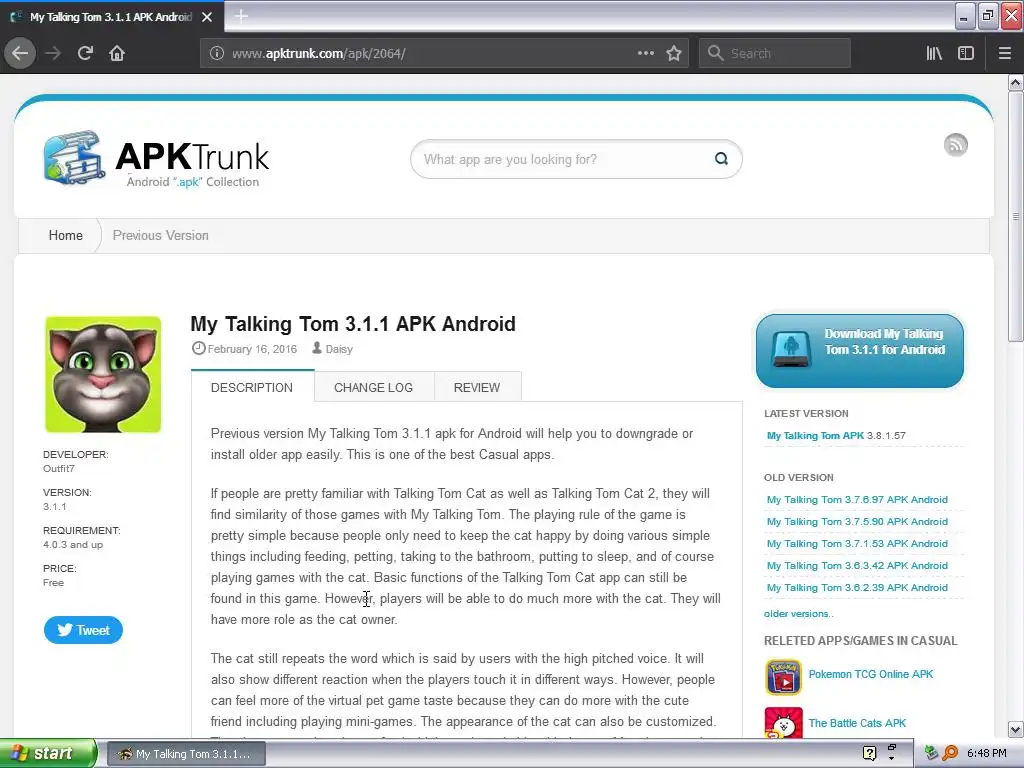This screenshot has height=768, width=1024.
Task: Open the Windows start button
Action: point(48,753)
